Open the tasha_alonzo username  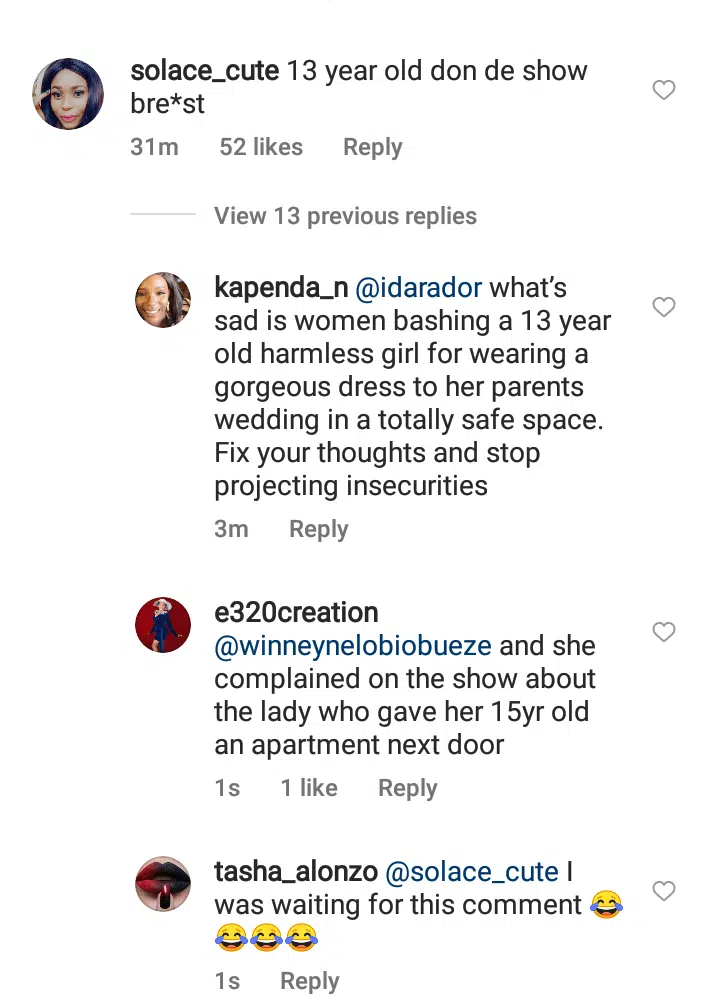coord(296,872)
